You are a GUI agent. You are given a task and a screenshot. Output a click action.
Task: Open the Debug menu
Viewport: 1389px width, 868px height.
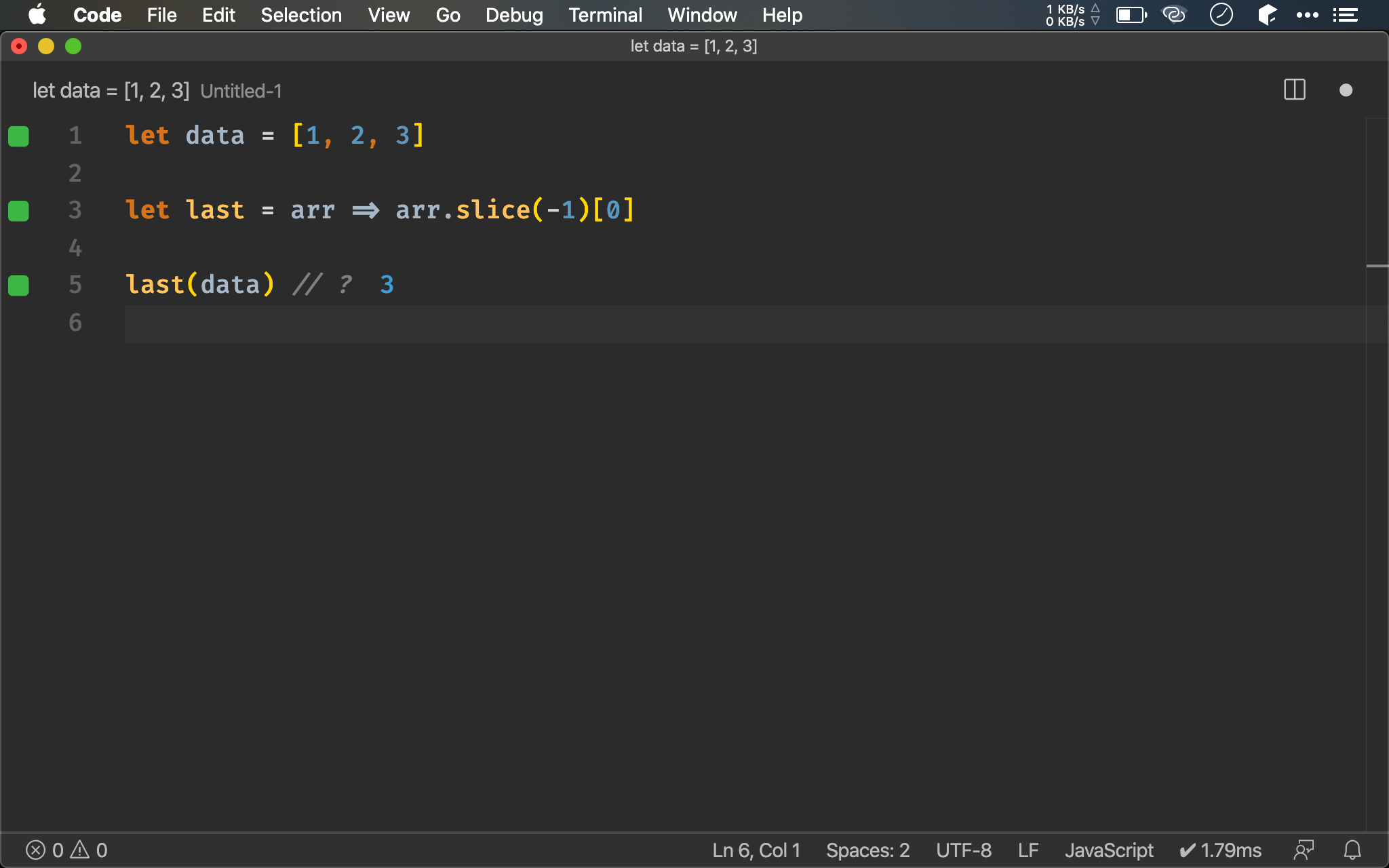[514, 15]
